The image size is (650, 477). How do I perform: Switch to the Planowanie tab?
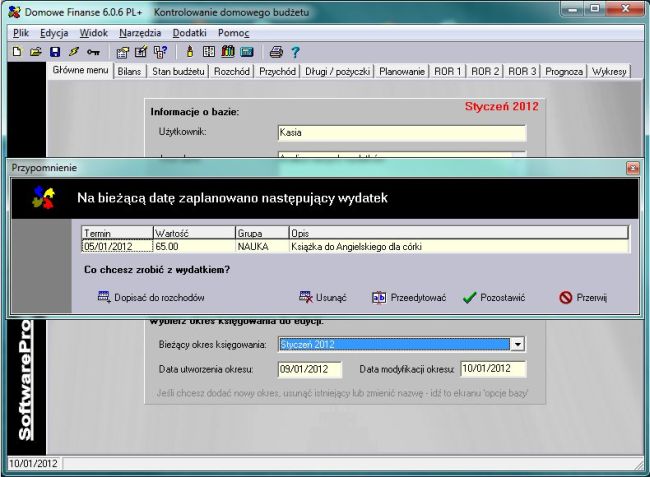point(402,71)
